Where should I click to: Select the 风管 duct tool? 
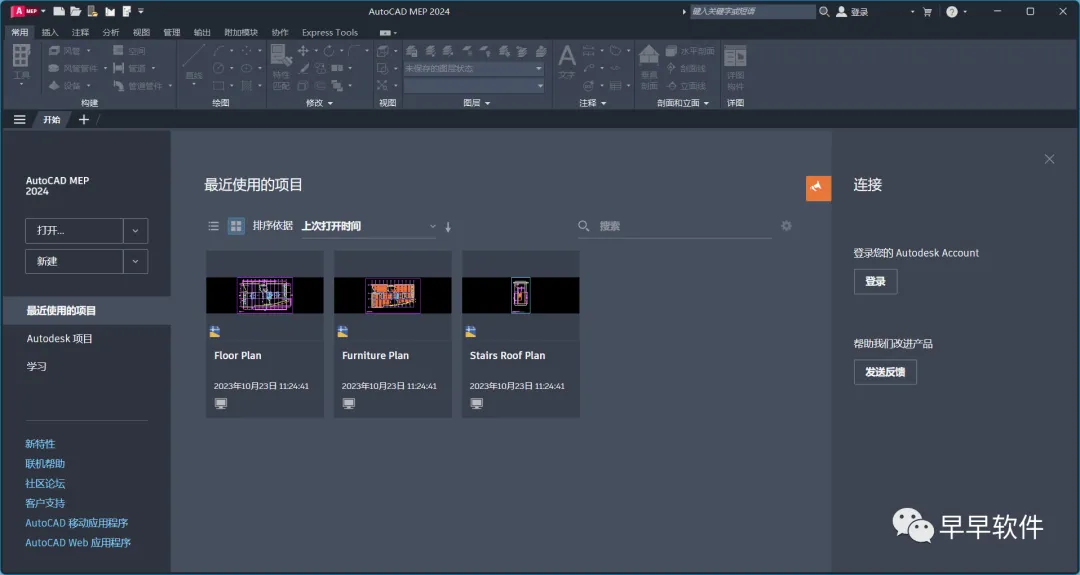coord(65,51)
